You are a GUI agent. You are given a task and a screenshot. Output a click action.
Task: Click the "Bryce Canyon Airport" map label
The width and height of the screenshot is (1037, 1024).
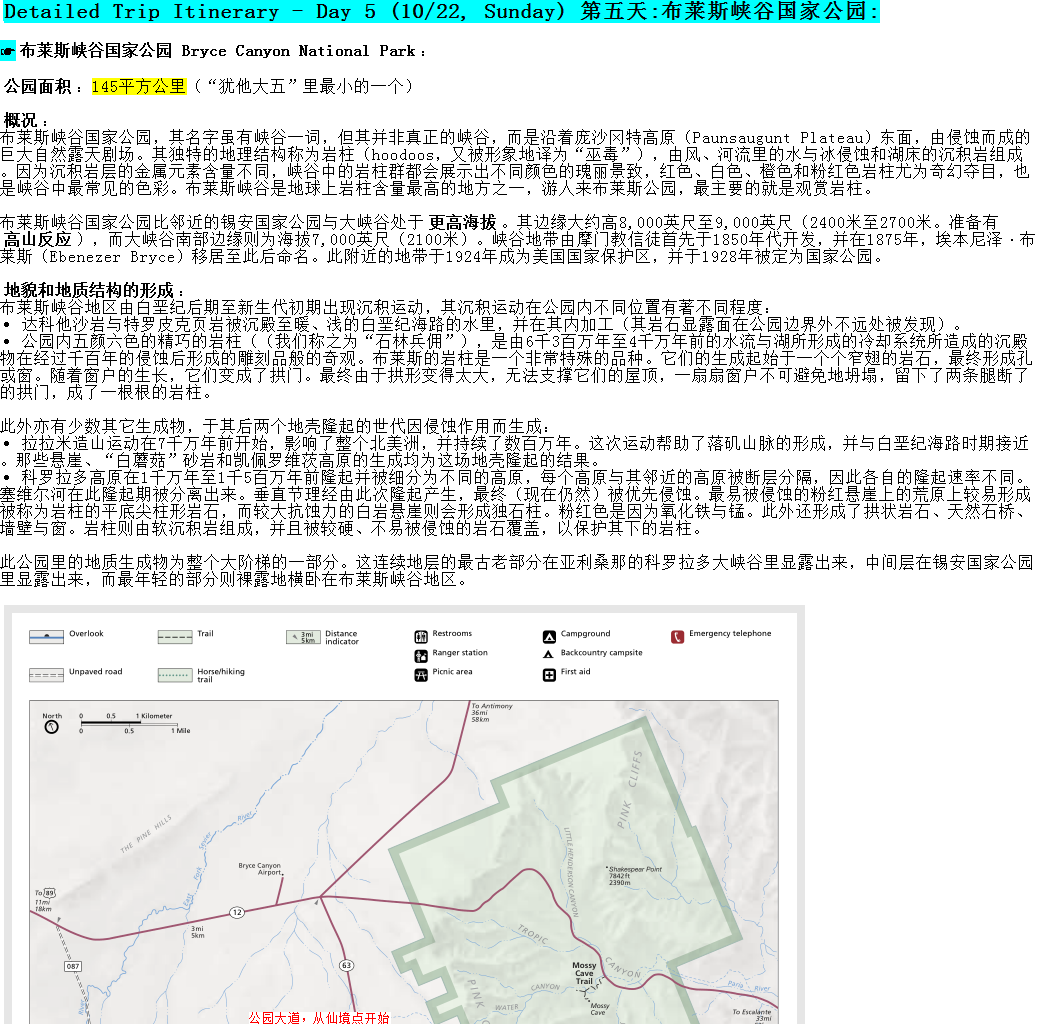260,869
